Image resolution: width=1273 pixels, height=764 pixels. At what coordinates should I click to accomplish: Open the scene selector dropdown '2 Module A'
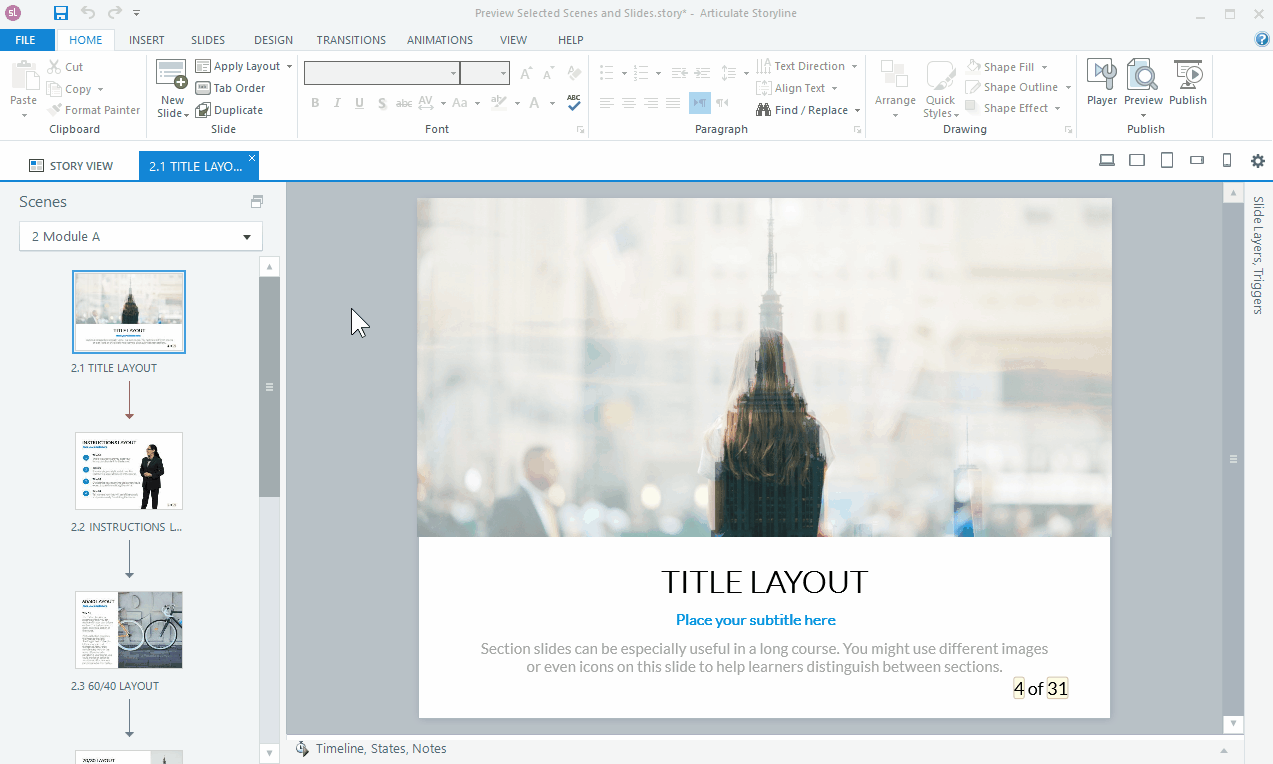coord(141,237)
